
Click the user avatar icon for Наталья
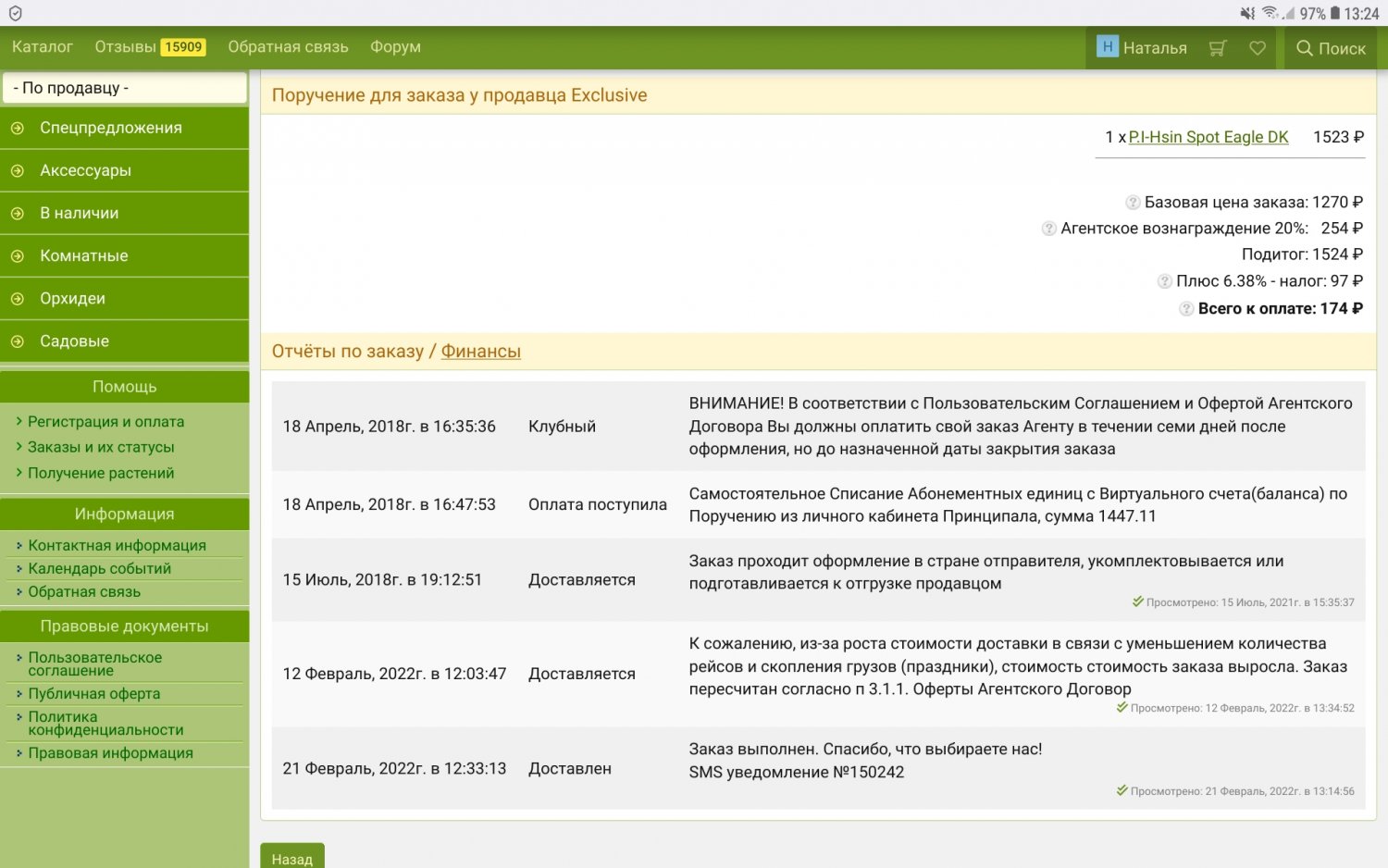click(x=1108, y=47)
